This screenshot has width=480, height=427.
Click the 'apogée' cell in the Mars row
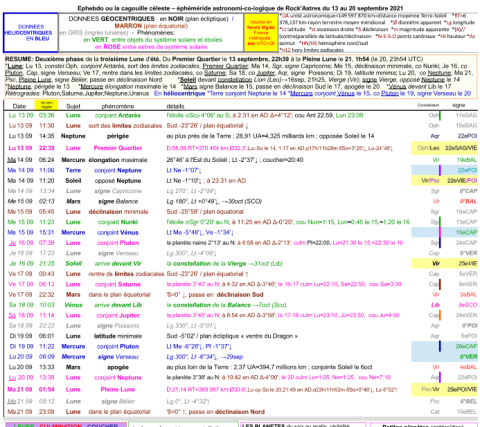click(x=118, y=367)
